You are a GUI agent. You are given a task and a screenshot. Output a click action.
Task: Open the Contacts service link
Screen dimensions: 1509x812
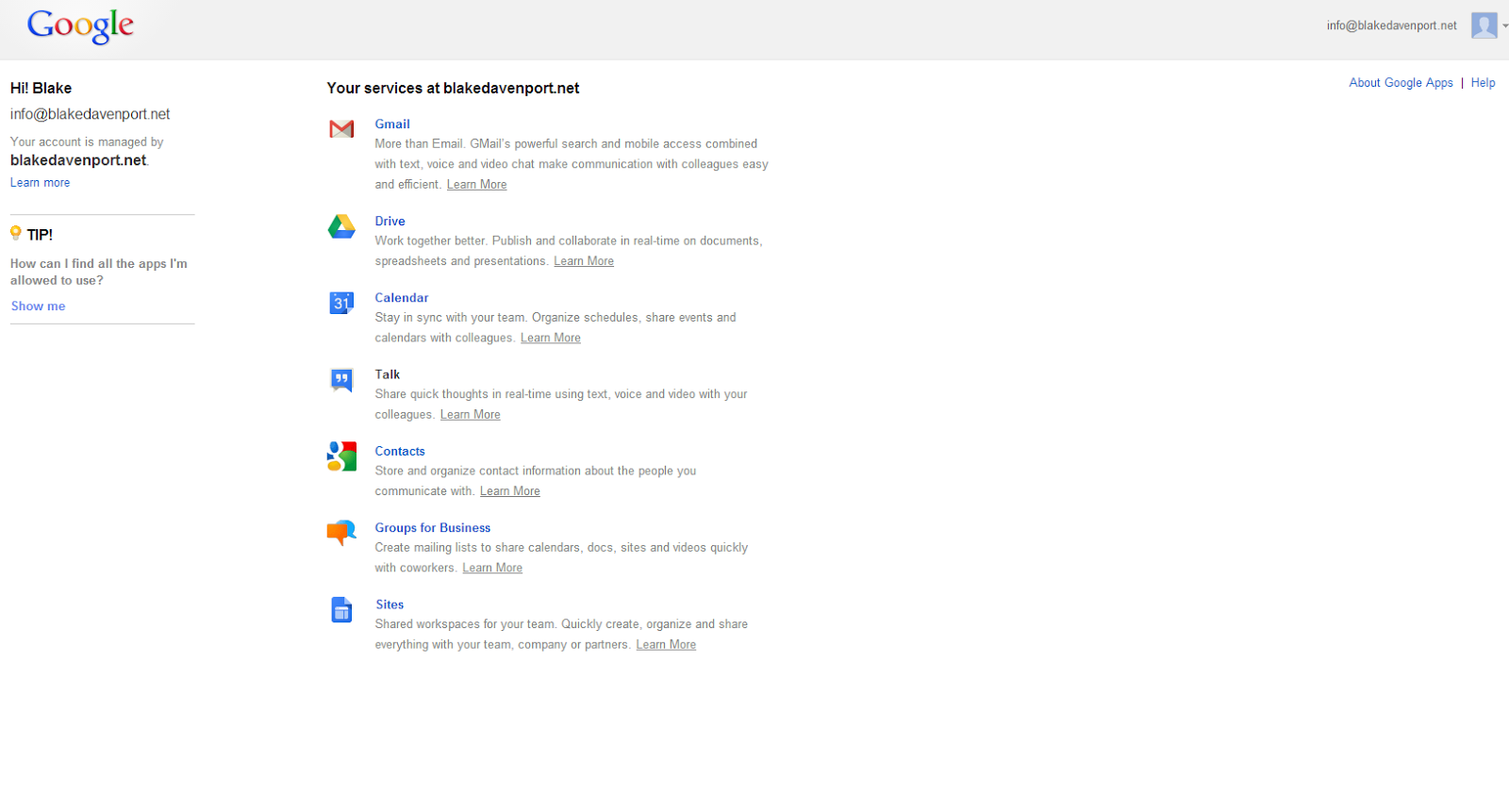[400, 451]
